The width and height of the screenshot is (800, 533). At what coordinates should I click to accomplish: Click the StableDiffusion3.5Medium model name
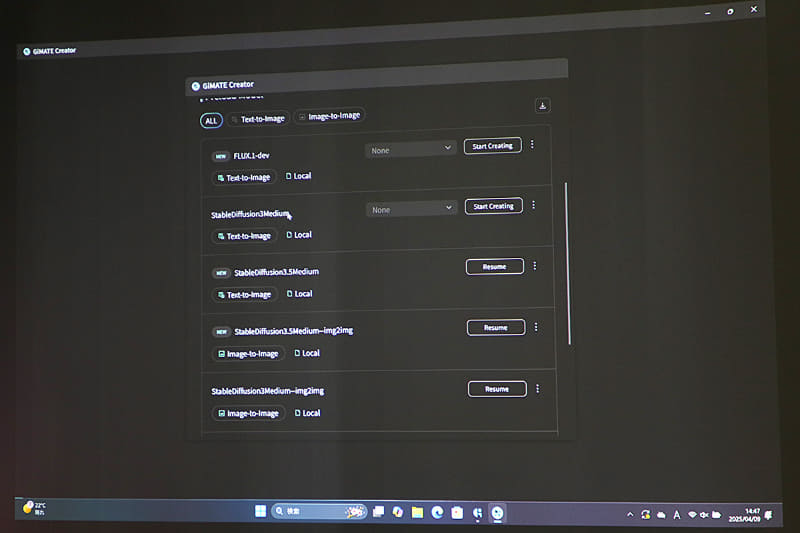[x=276, y=272]
